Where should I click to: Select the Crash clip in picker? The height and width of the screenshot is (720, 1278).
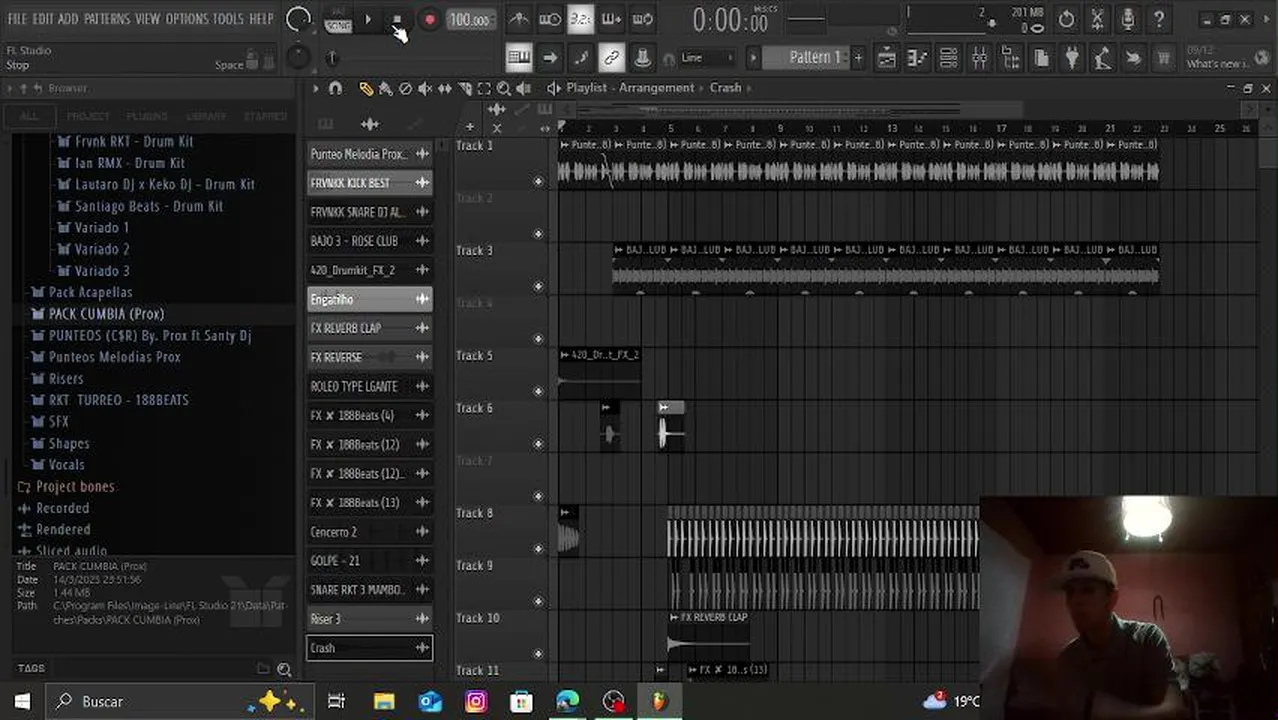(369, 648)
